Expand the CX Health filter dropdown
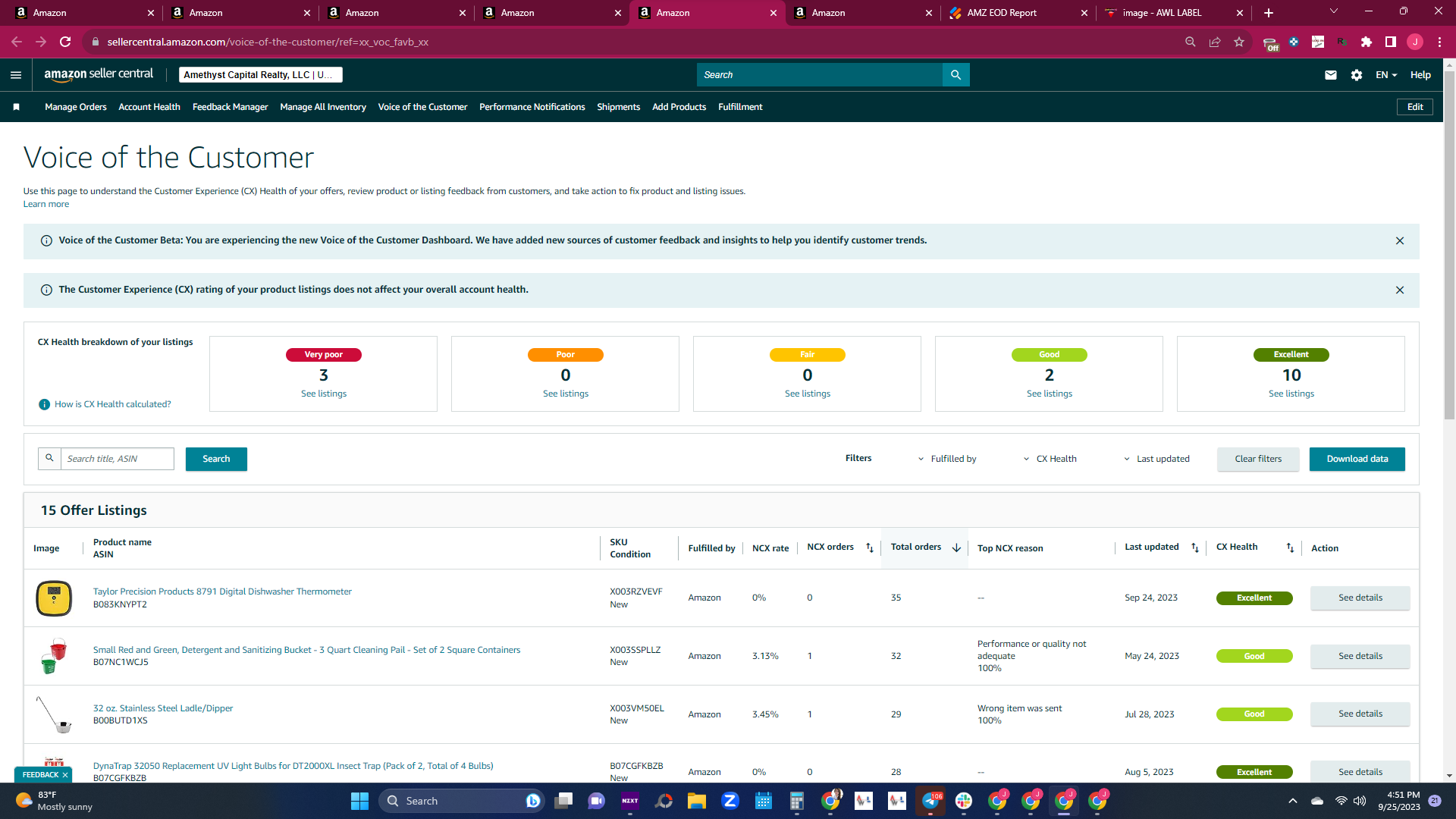The width and height of the screenshot is (1456, 819). (x=1050, y=460)
